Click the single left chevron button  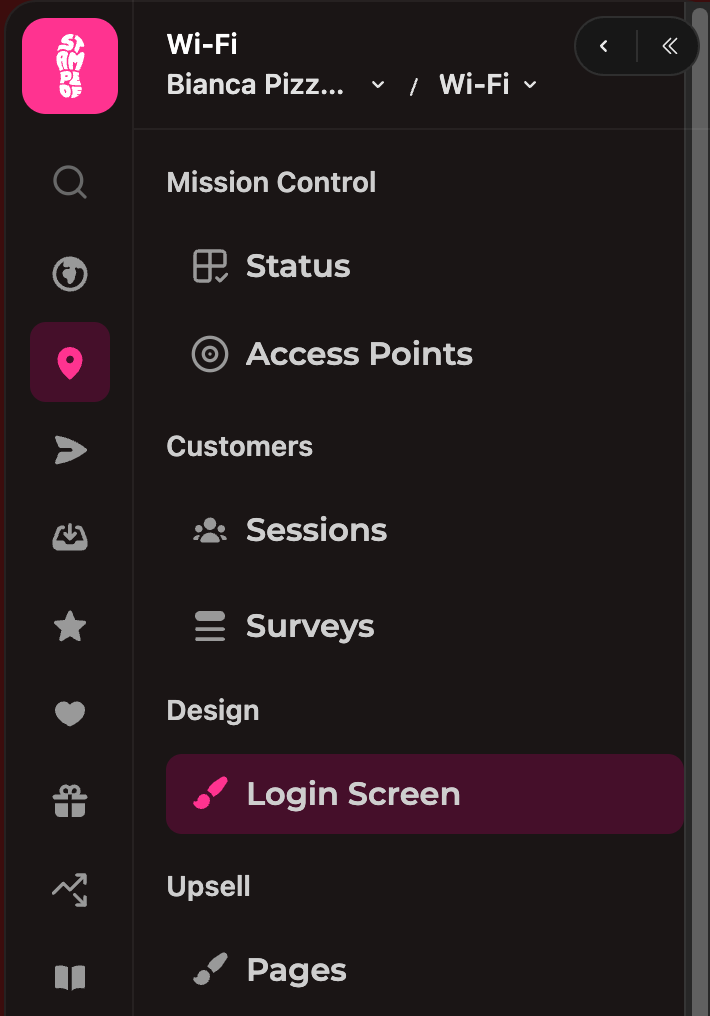coord(604,46)
